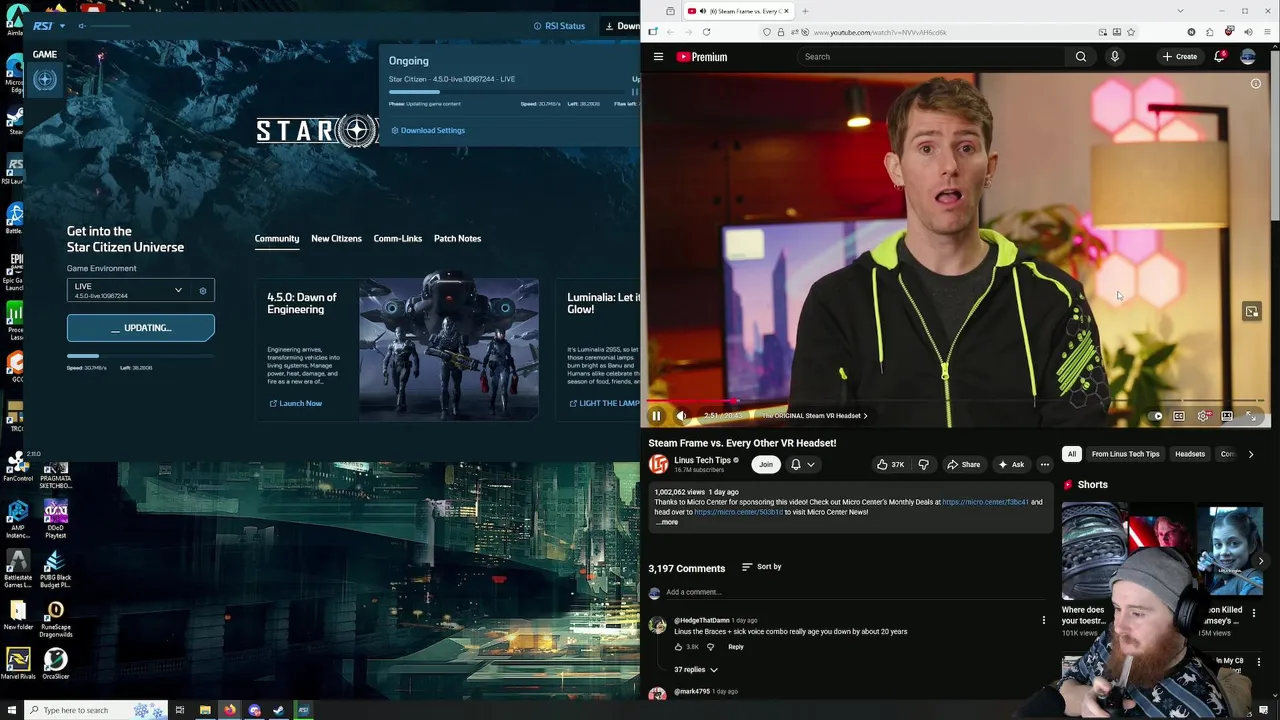Viewport: 1280px width, 720px height.
Task: Open YouTube notifications bell
Action: click(x=1219, y=57)
